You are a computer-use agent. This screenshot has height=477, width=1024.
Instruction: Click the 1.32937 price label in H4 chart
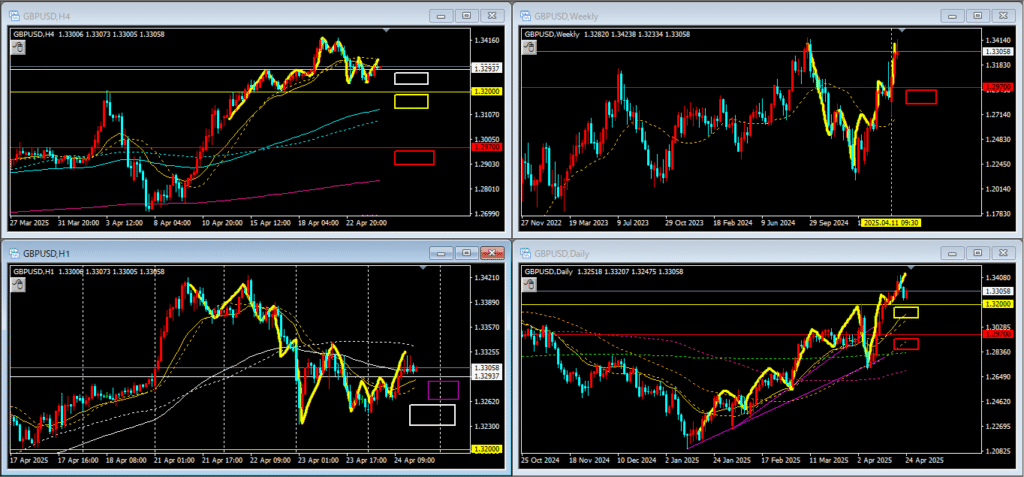pyautogui.click(x=487, y=68)
